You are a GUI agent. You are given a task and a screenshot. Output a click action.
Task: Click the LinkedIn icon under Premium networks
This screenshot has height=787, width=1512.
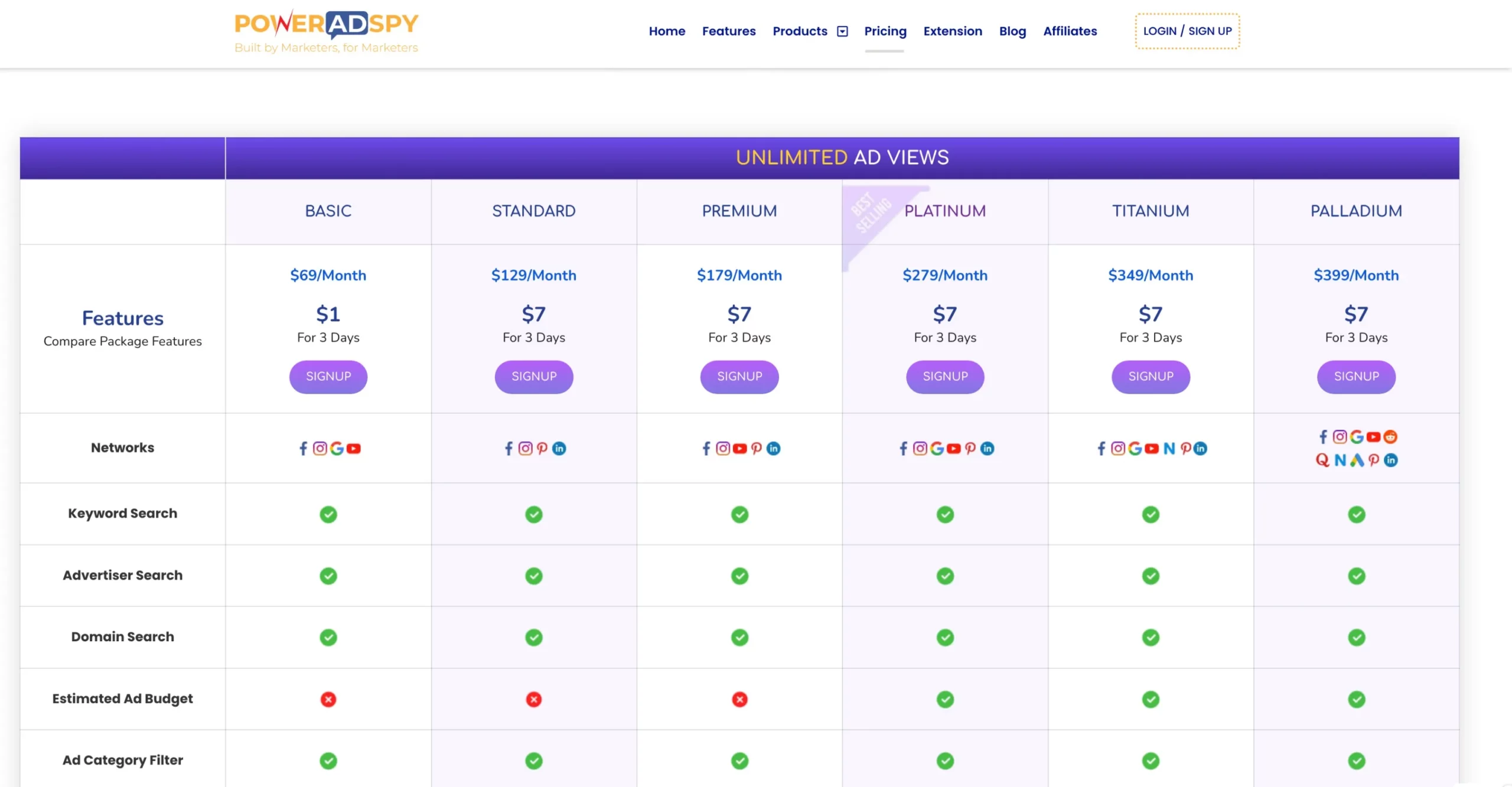[774, 448]
